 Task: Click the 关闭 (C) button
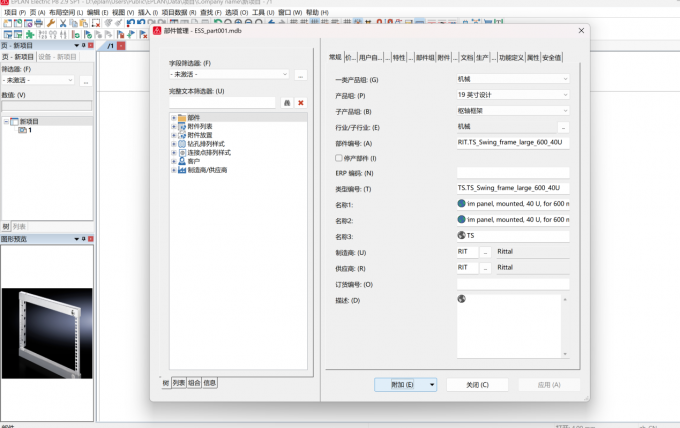tap(477, 385)
